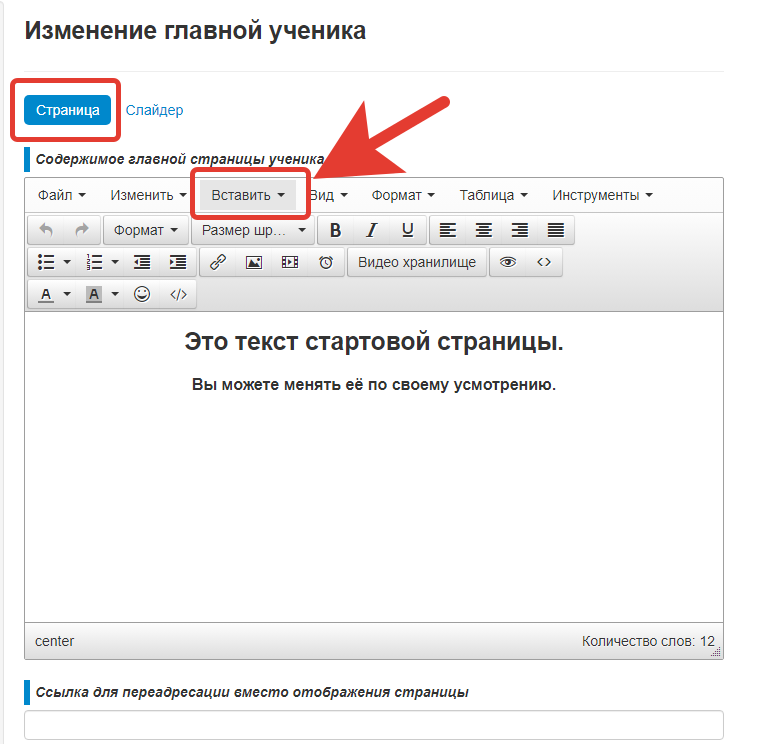Toggle bold text formatting
778x744 pixels.
click(335, 230)
